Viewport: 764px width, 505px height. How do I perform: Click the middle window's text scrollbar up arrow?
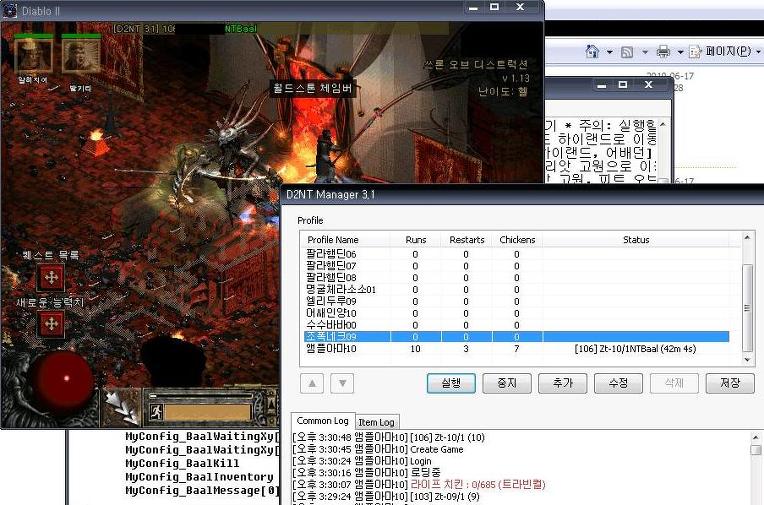[663, 124]
